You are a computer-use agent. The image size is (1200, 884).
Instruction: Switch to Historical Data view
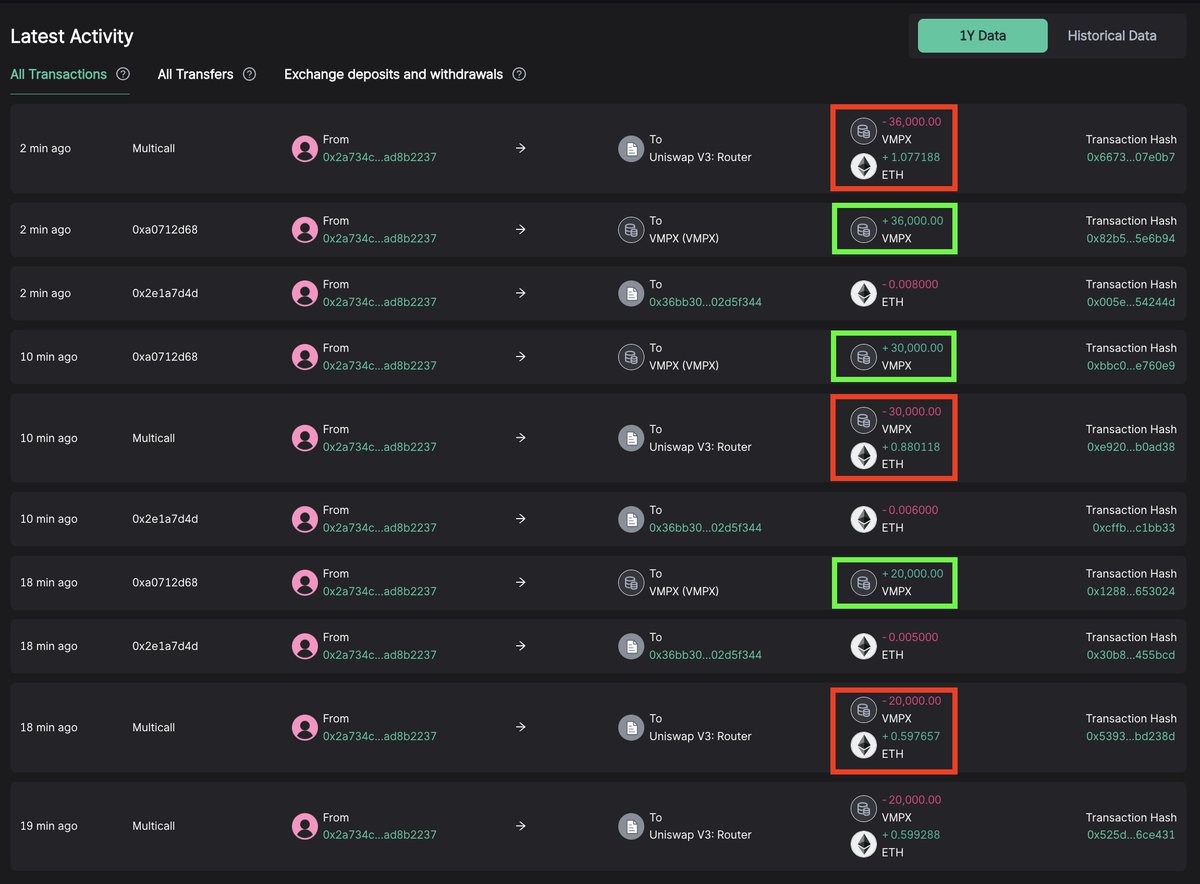(x=1111, y=35)
